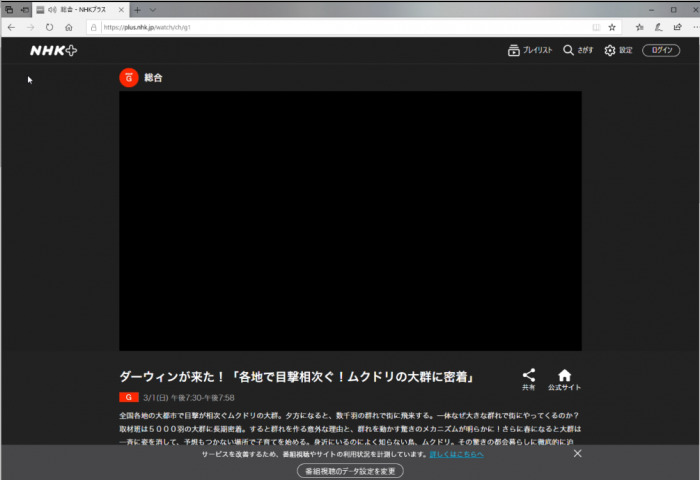
Task: Open the favorites hub
Action: point(640,27)
